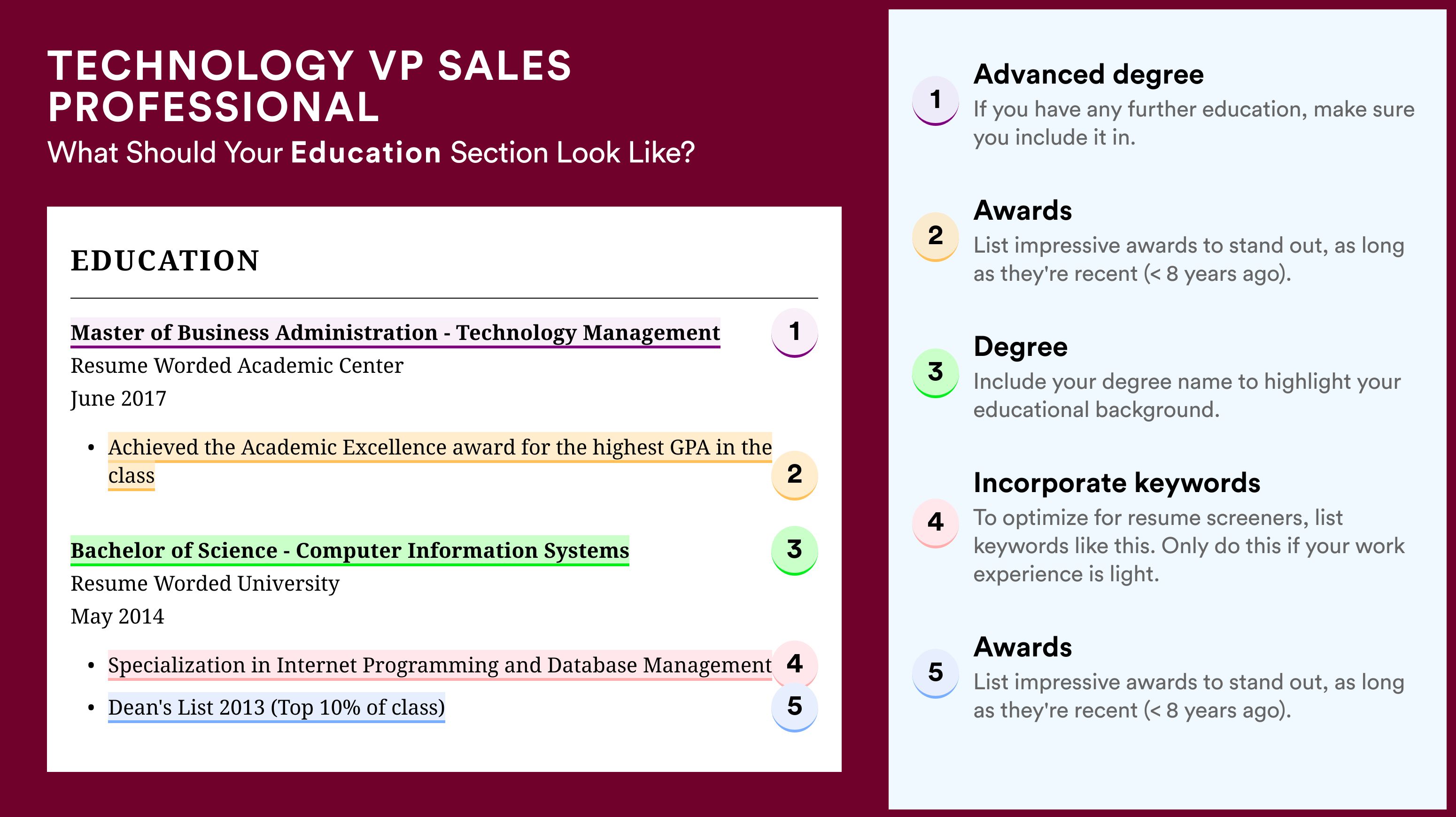
Task: Click the Master of Business Administration heading
Action: (395, 333)
